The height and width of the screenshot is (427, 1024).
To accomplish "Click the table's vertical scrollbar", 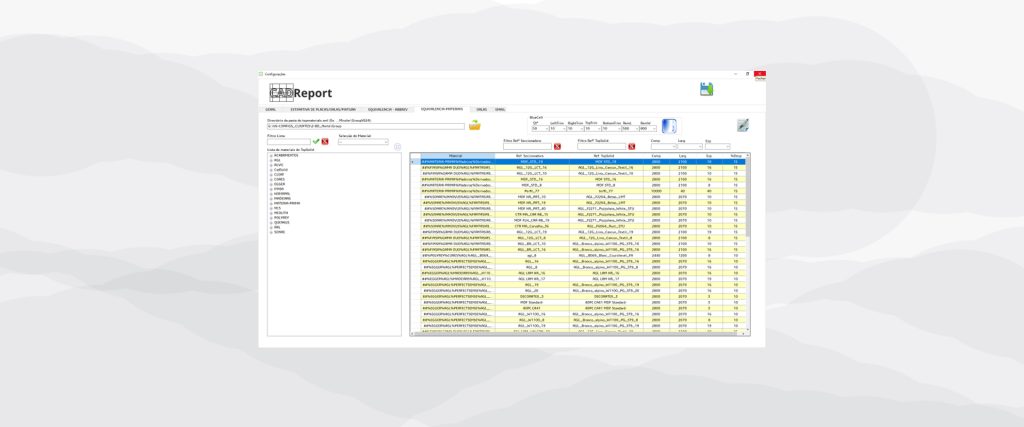I will (748, 242).
